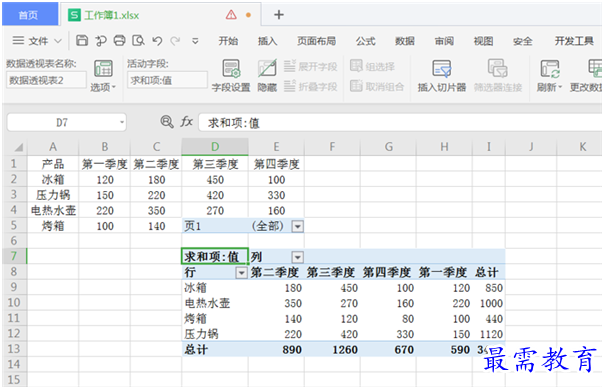Add a new tab with plus button
Screen dimensions: 605x391
pos(279,15)
